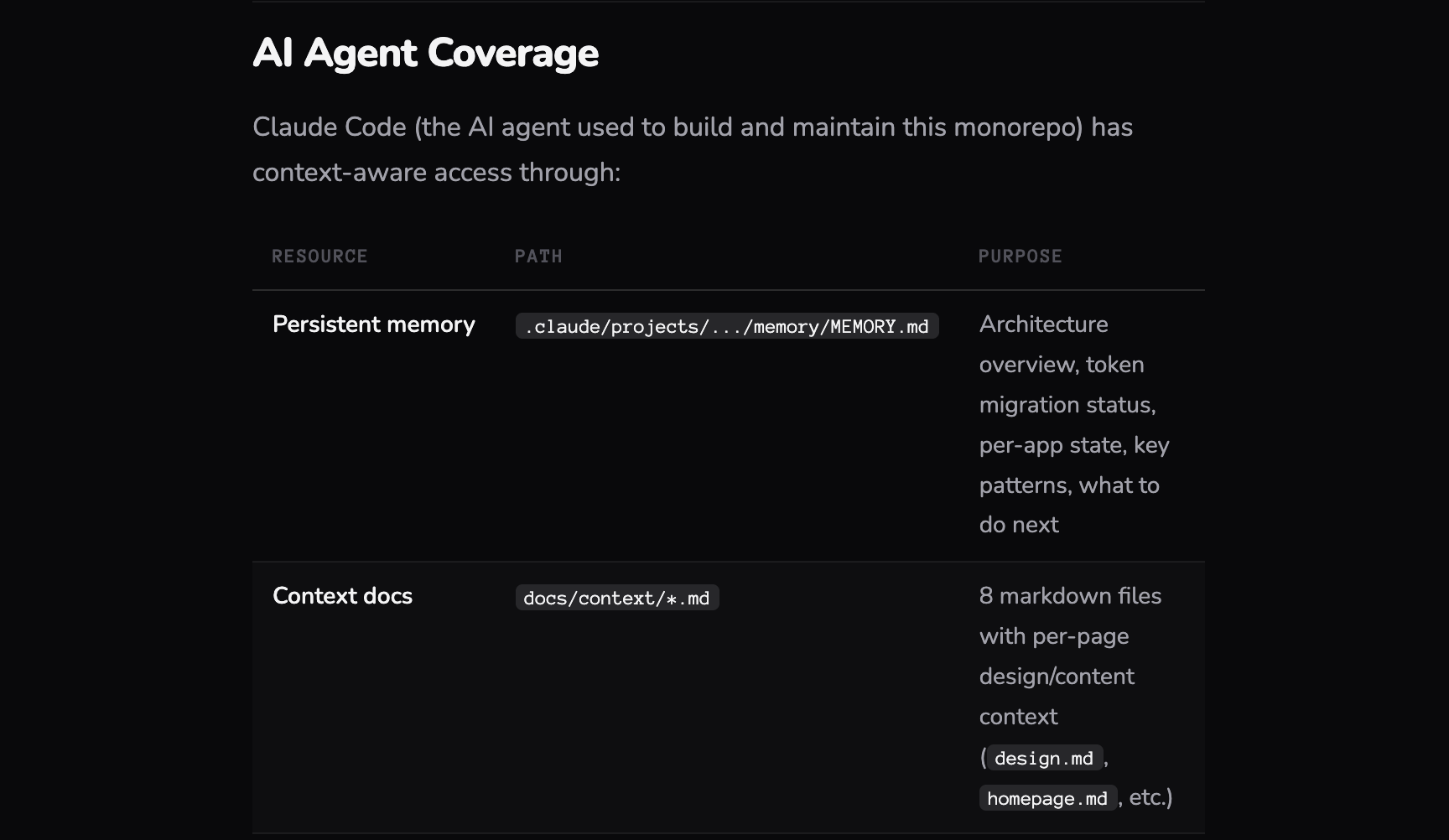Image resolution: width=1449 pixels, height=840 pixels.
Task: Click the word 'monorepo' in the intro paragraph
Action: tap(1018, 127)
